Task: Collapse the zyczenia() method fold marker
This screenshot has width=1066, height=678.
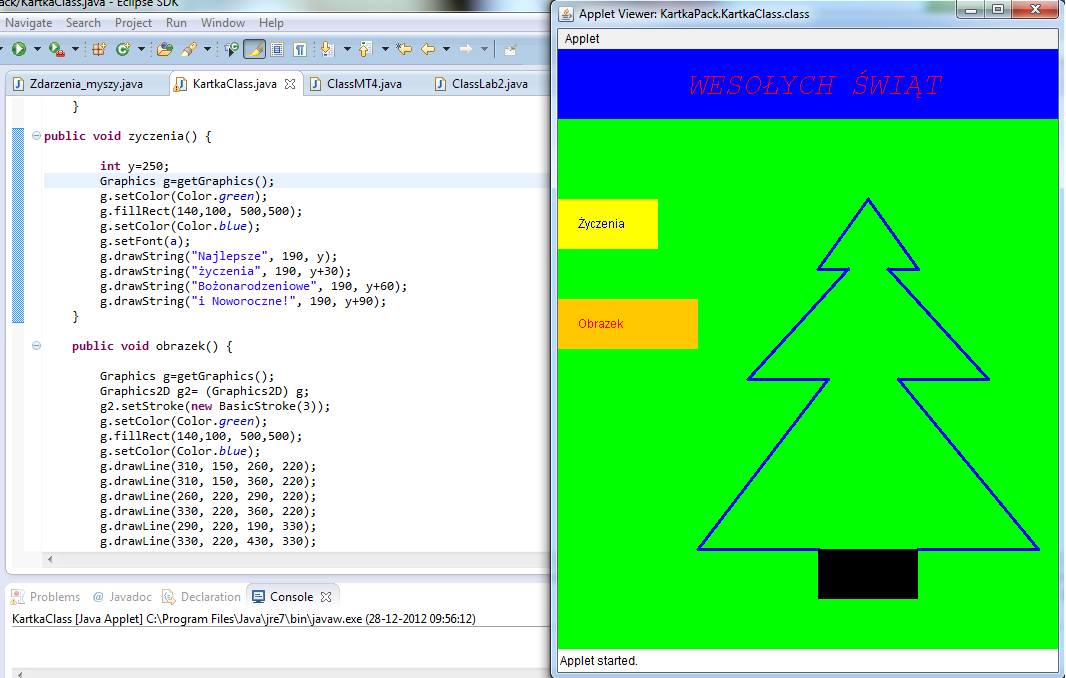Action: click(36, 136)
